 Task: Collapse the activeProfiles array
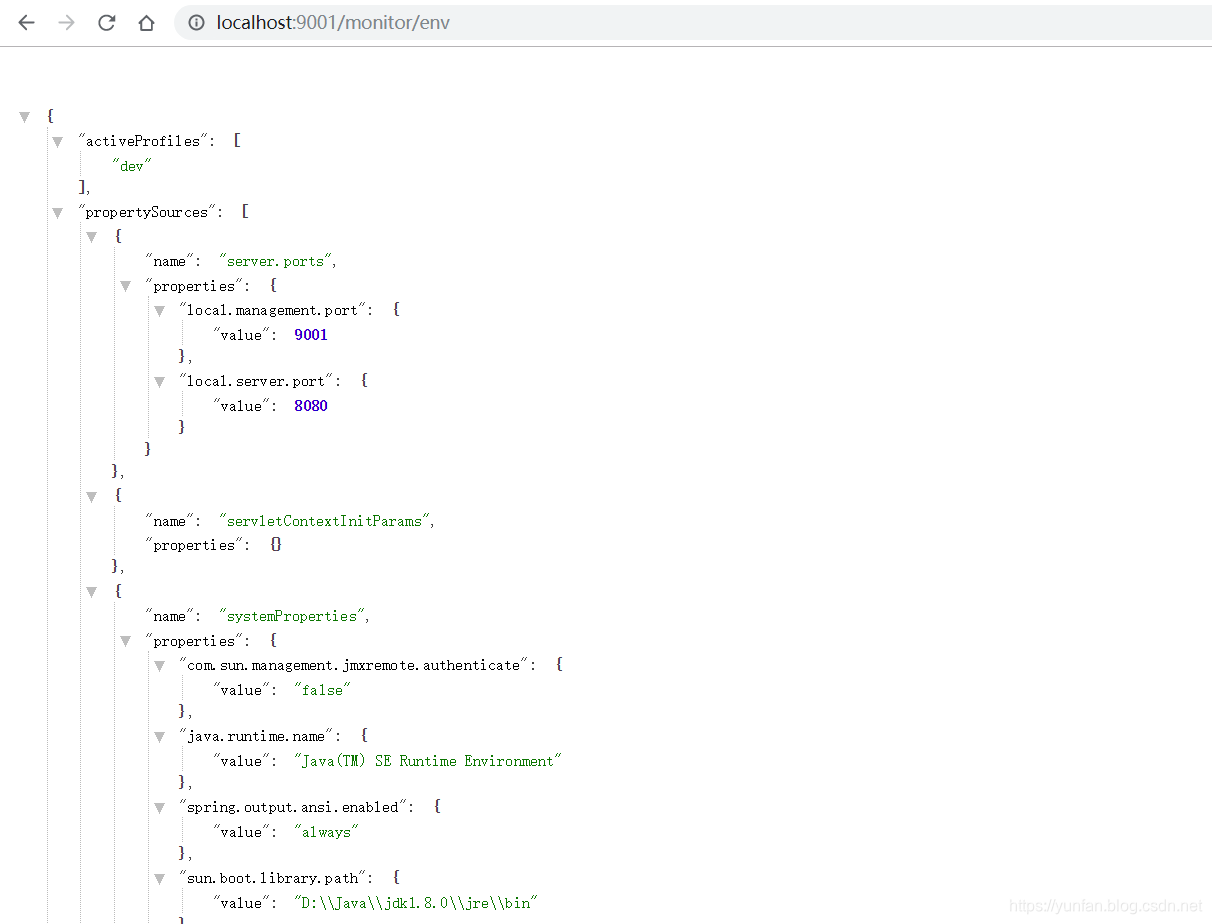(58, 141)
